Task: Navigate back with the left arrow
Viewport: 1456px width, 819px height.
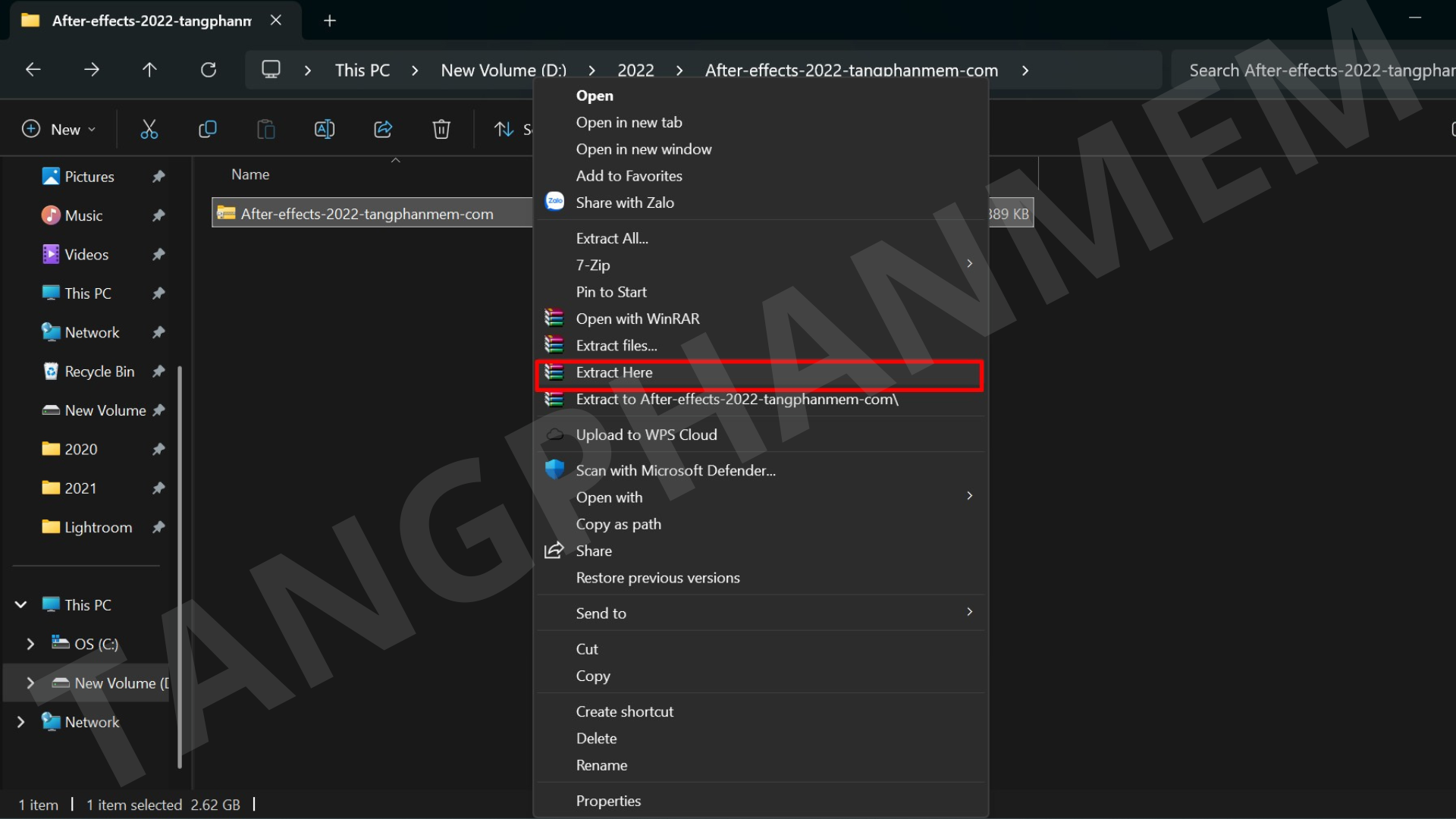Action: (x=33, y=70)
